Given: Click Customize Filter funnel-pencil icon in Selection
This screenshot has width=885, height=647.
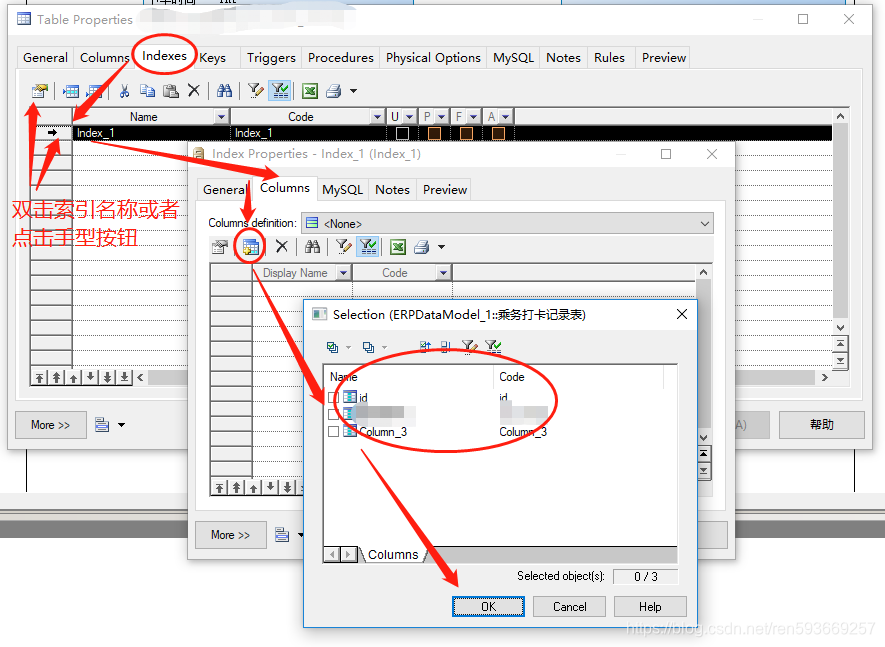Looking at the screenshot, I should click(x=469, y=347).
